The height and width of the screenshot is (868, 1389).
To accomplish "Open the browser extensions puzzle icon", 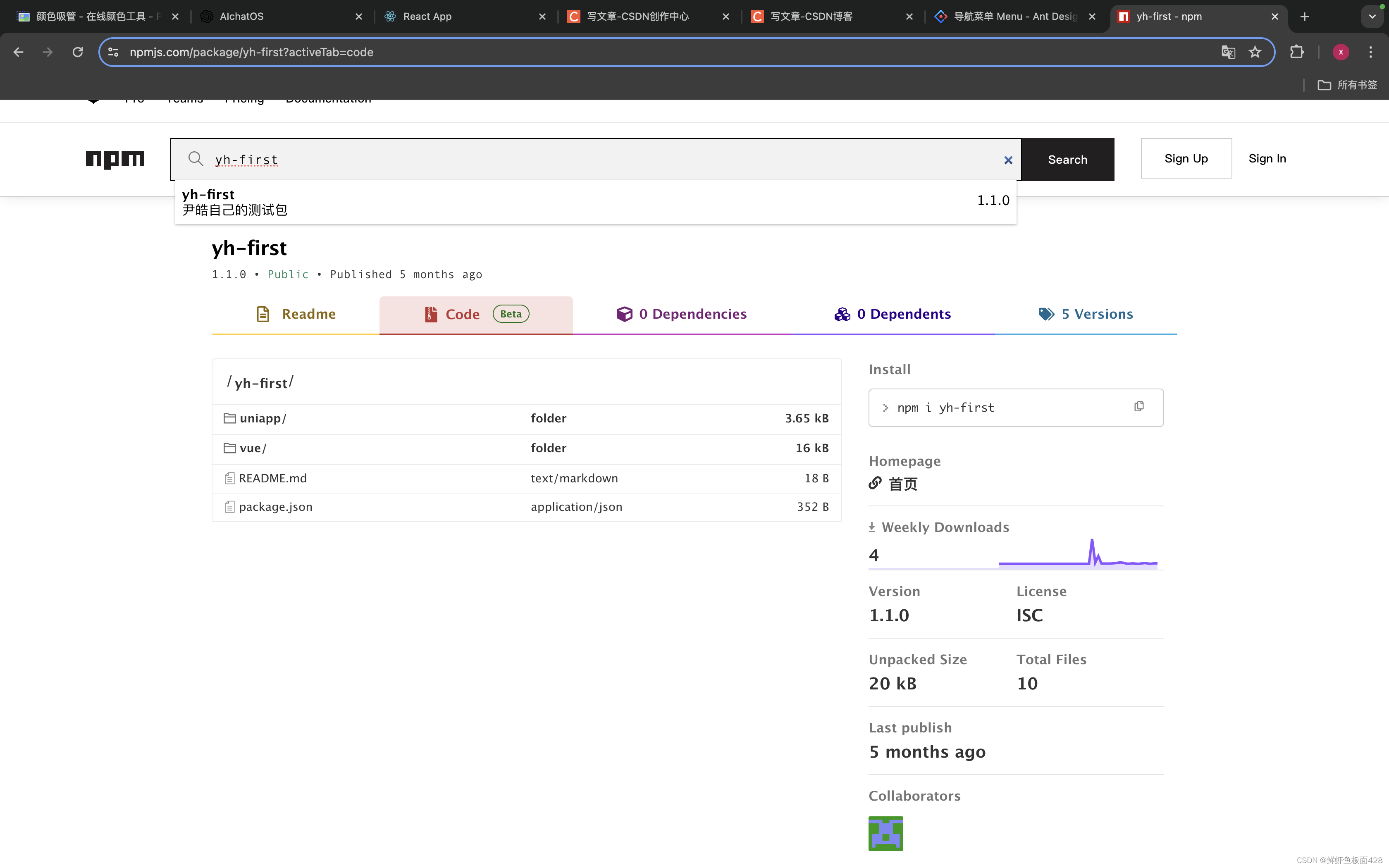I will [1296, 52].
